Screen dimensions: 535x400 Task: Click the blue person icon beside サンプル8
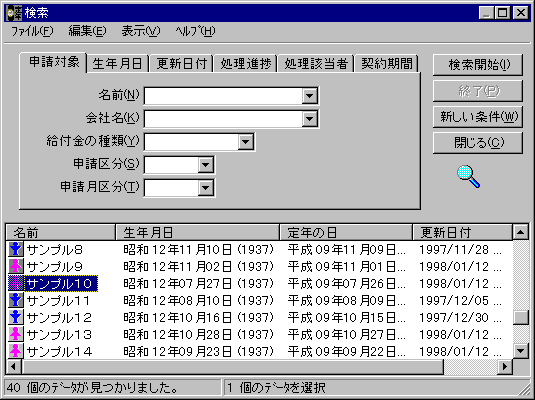point(15,249)
